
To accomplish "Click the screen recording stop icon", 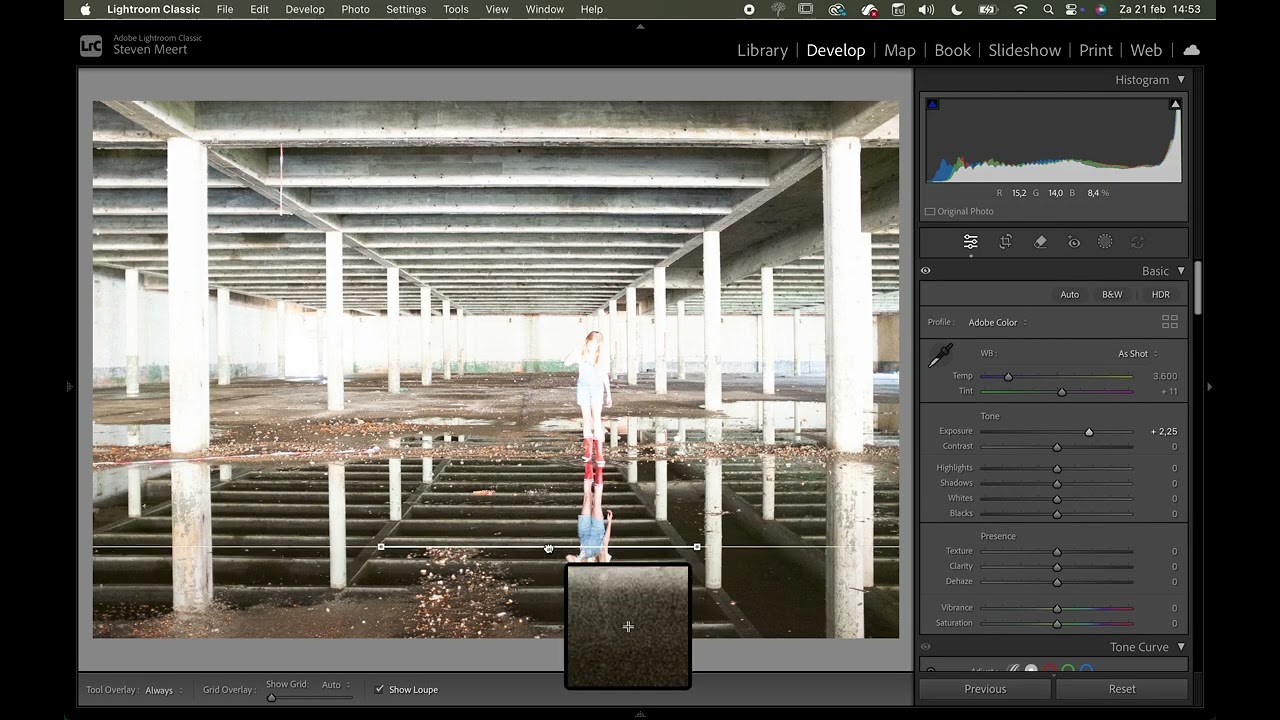I will pyautogui.click(x=749, y=9).
